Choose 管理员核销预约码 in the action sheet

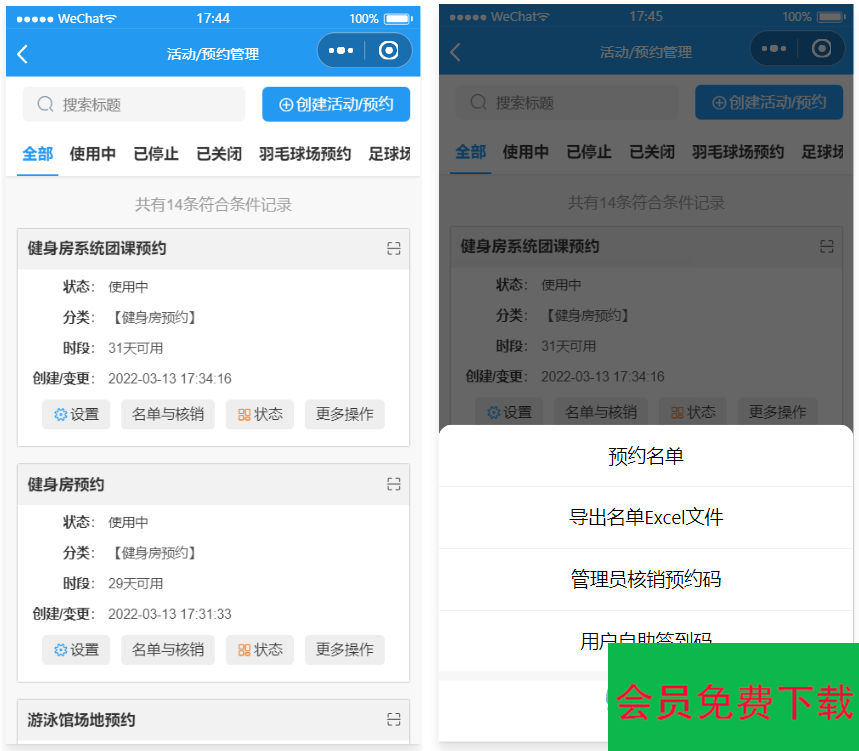click(x=646, y=580)
